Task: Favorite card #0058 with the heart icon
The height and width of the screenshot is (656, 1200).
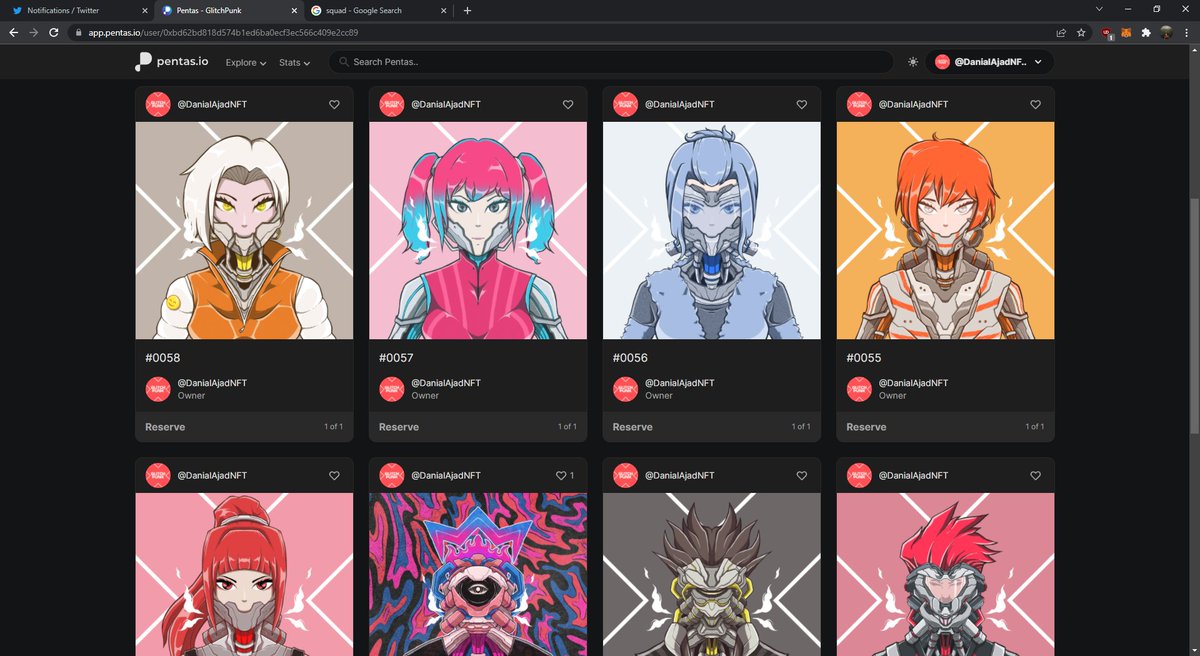Action: click(x=334, y=104)
